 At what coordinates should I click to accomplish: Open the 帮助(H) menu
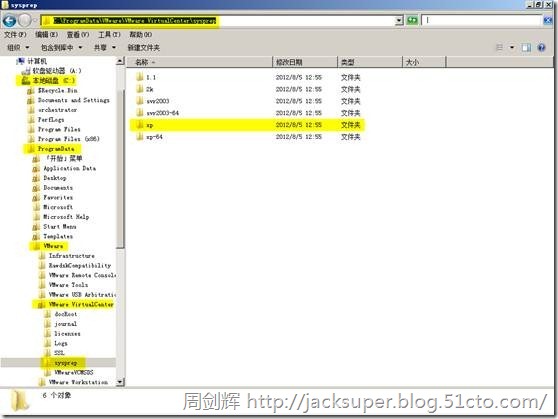click(x=141, y=35)
